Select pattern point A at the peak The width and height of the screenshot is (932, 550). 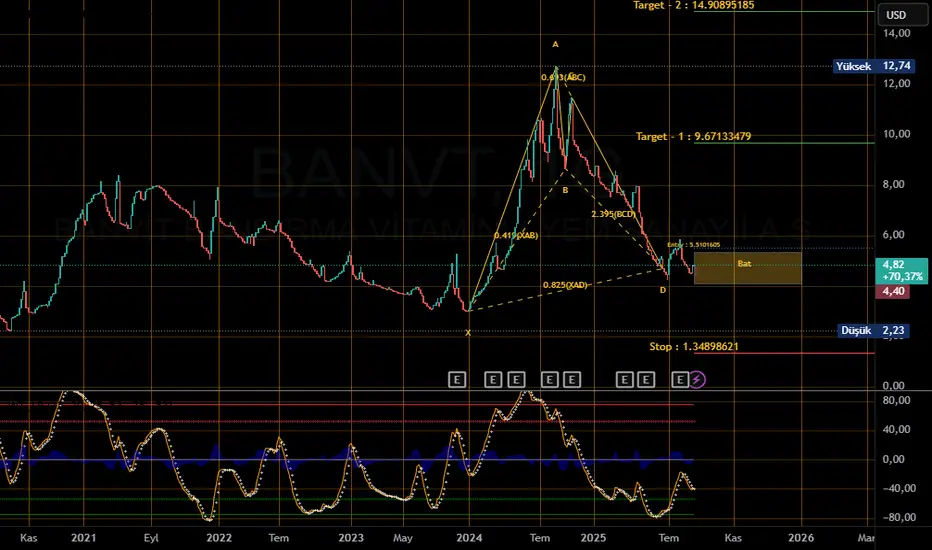click(556, 44)
